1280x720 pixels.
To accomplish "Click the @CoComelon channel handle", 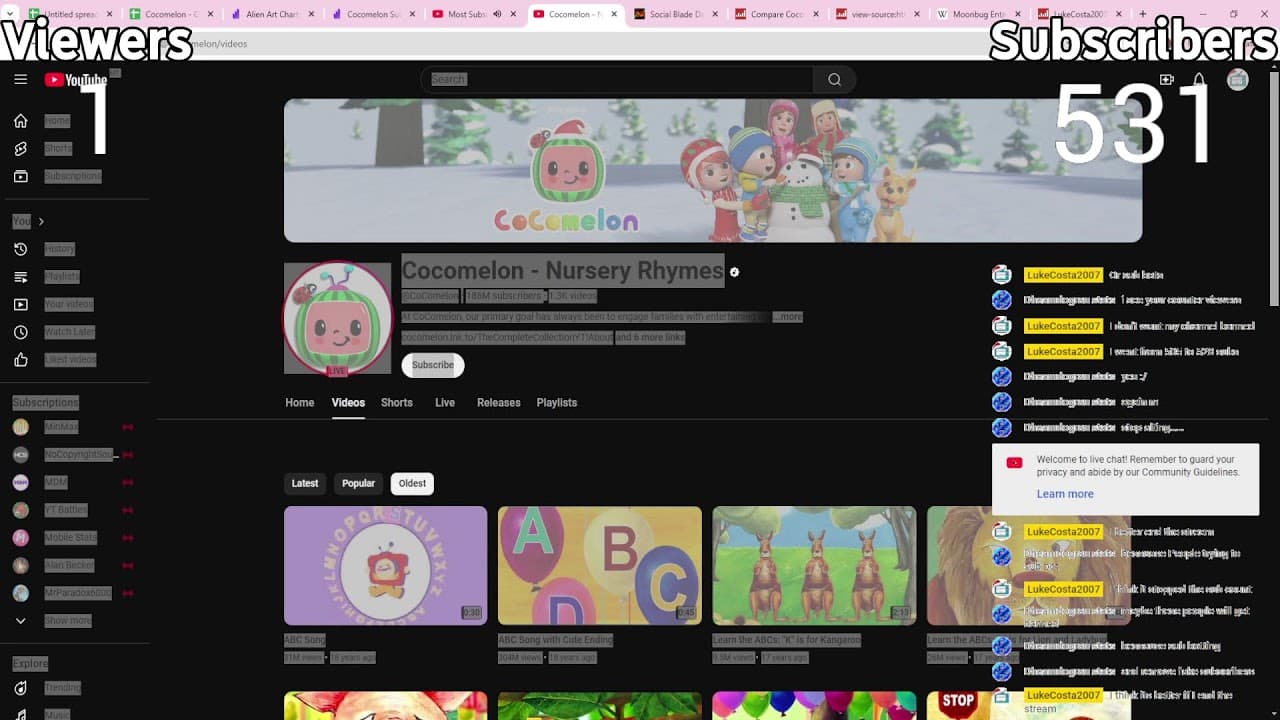I will (431, 296).
